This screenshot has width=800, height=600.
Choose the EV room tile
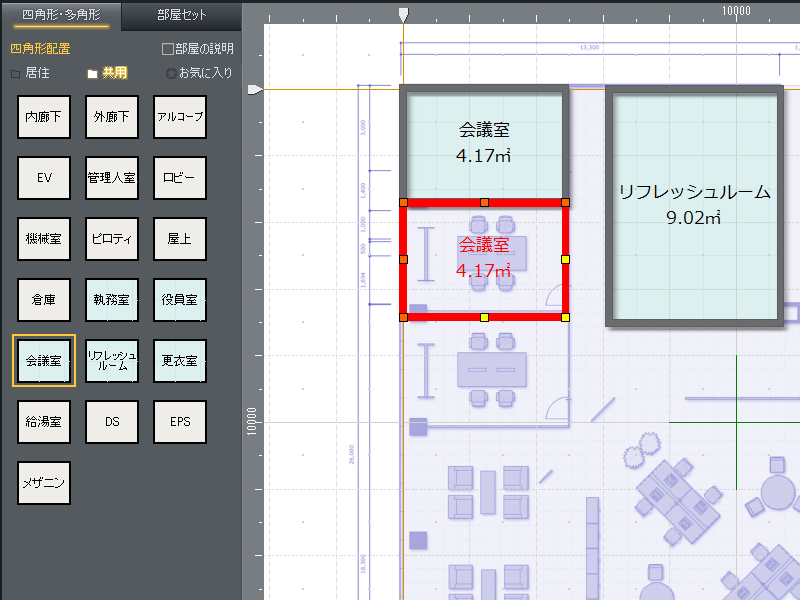43,178
